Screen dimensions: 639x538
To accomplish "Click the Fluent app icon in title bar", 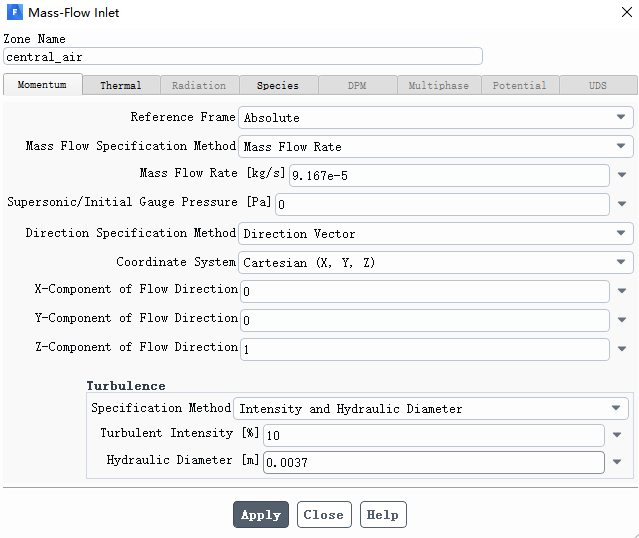I will (13, 13).
